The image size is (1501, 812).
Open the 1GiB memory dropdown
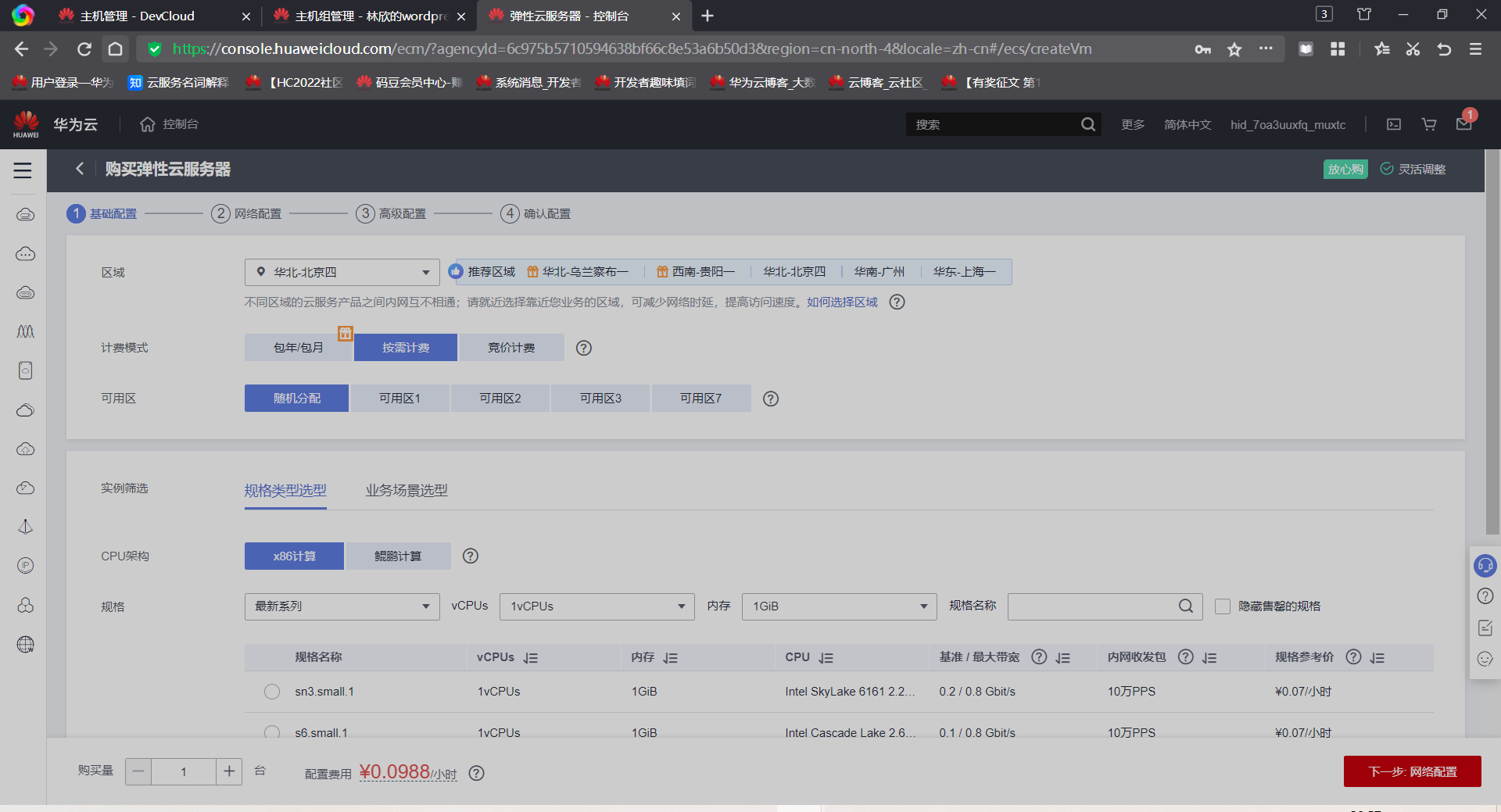pos(840,606)
